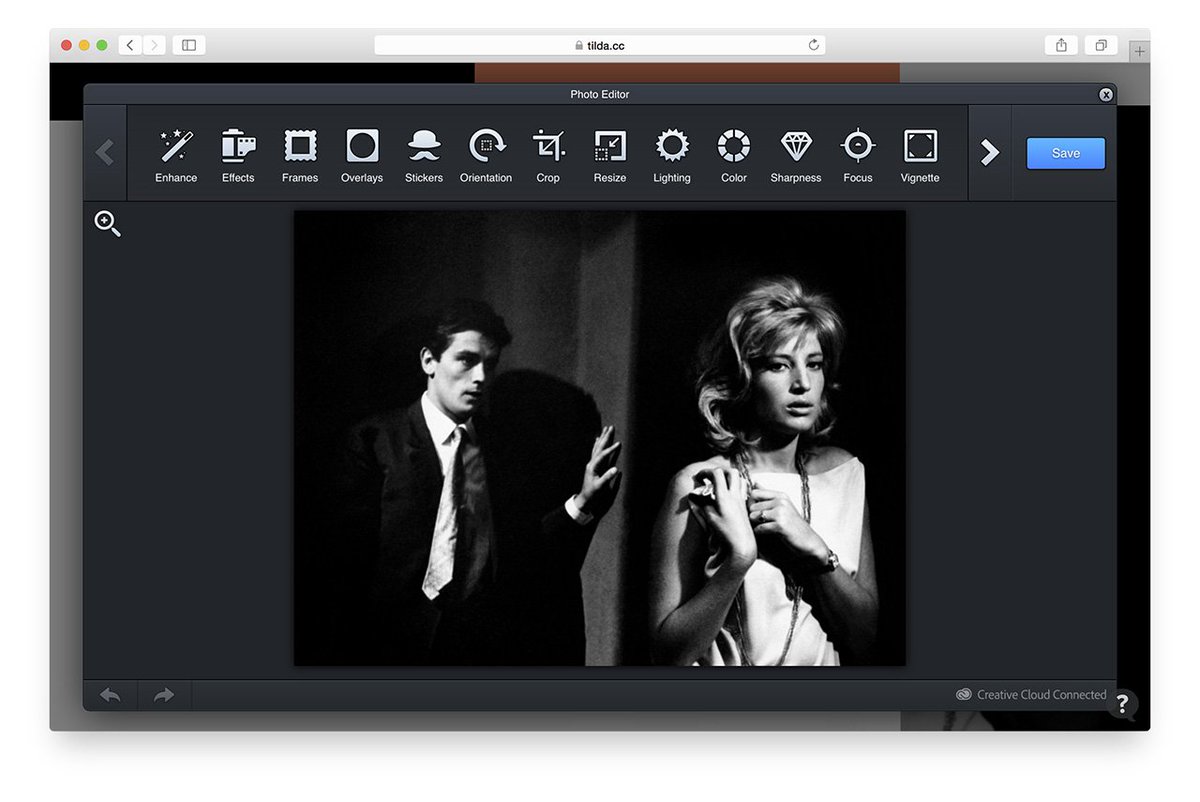Open the Sharpness diamond tool
1200x802 pixels.
(796, 155)
